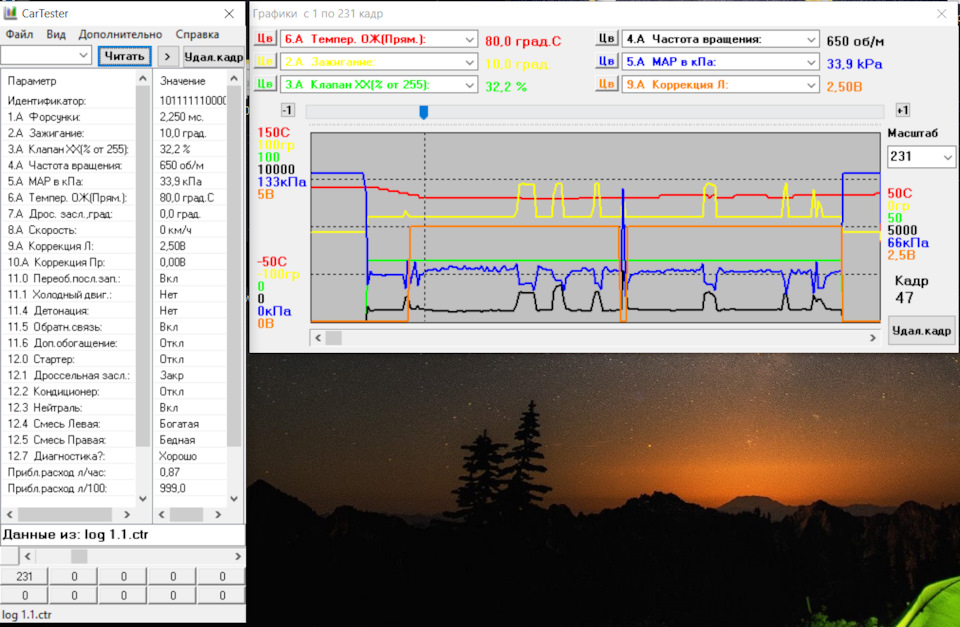This screenshot has height=627, width=960.
Task: Open the Файл menu
Action: coord(19,34)
